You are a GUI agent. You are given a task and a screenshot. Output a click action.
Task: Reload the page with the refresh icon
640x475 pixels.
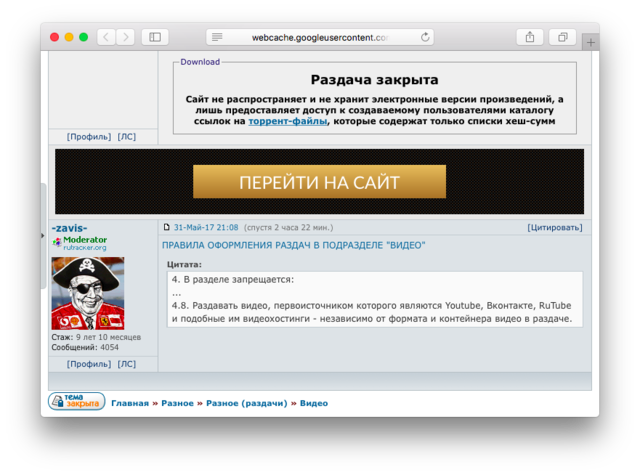[x=426, y=37]
